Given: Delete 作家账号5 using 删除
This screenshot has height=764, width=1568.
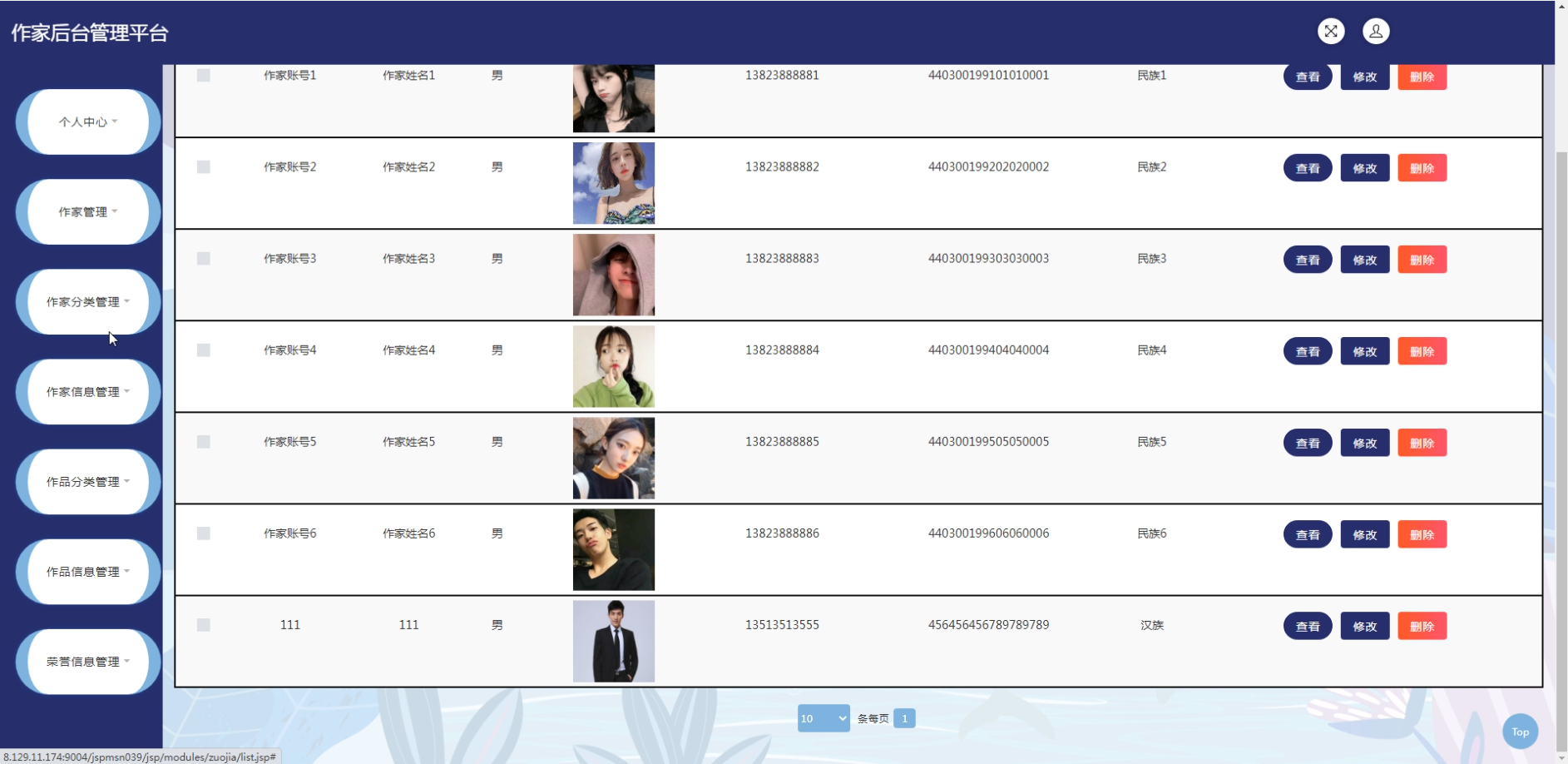Looking at the screenshot, I should [x=1422, y=443].
